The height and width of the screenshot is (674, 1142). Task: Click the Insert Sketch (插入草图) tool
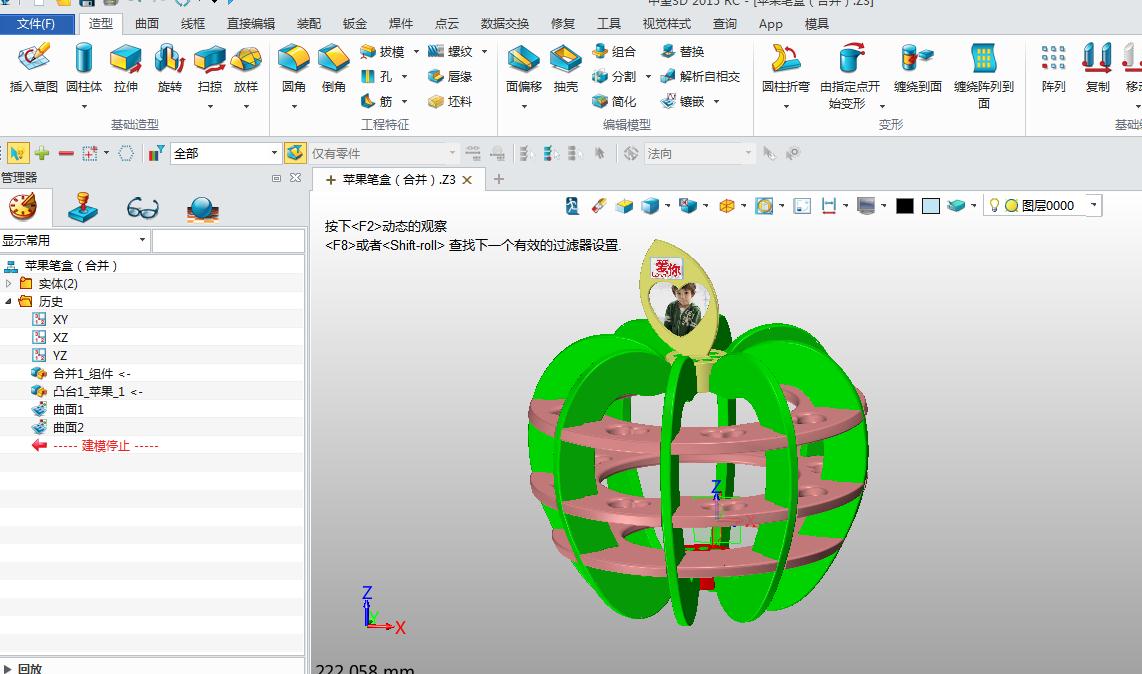click(33, 68)
